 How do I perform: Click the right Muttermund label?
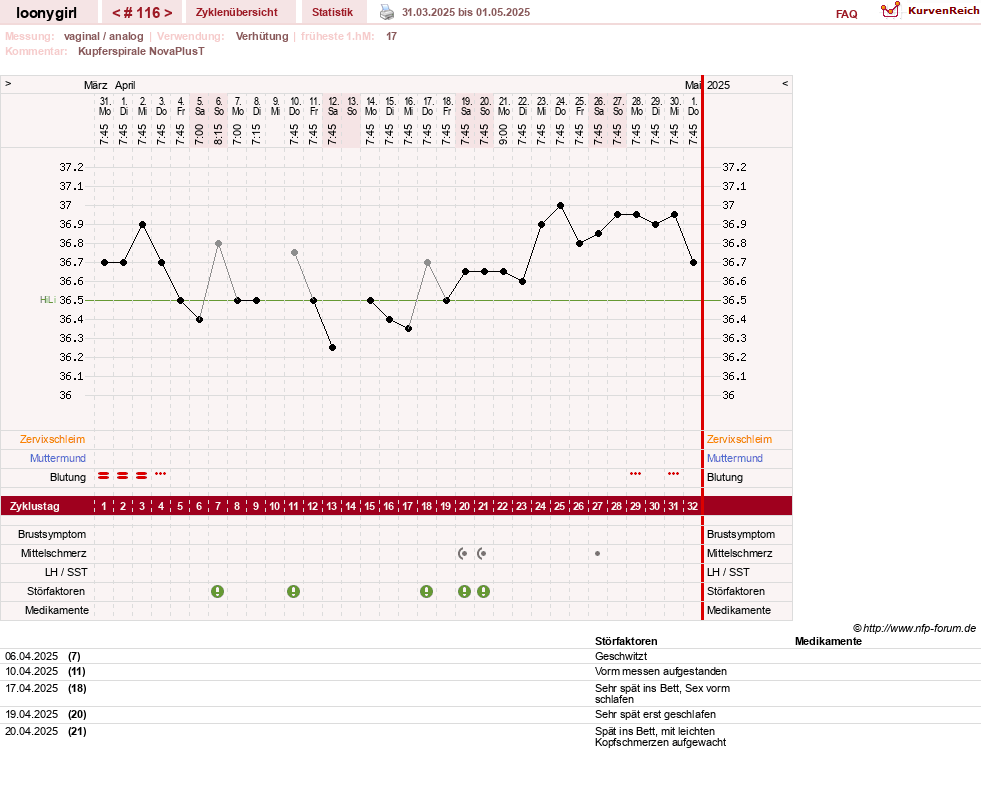coord(734,458)
